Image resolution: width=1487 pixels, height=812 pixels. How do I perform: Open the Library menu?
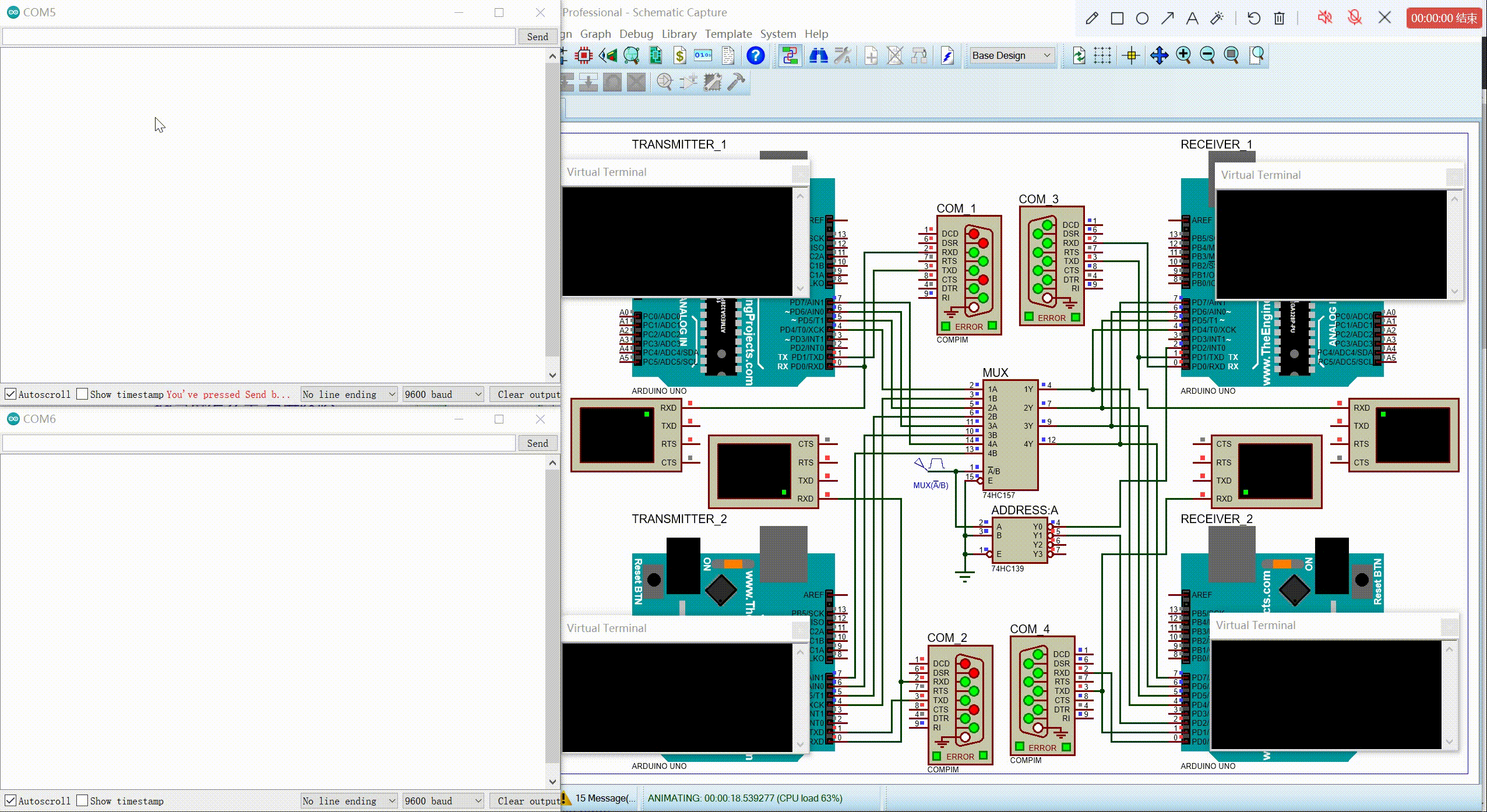pos(679,34)
